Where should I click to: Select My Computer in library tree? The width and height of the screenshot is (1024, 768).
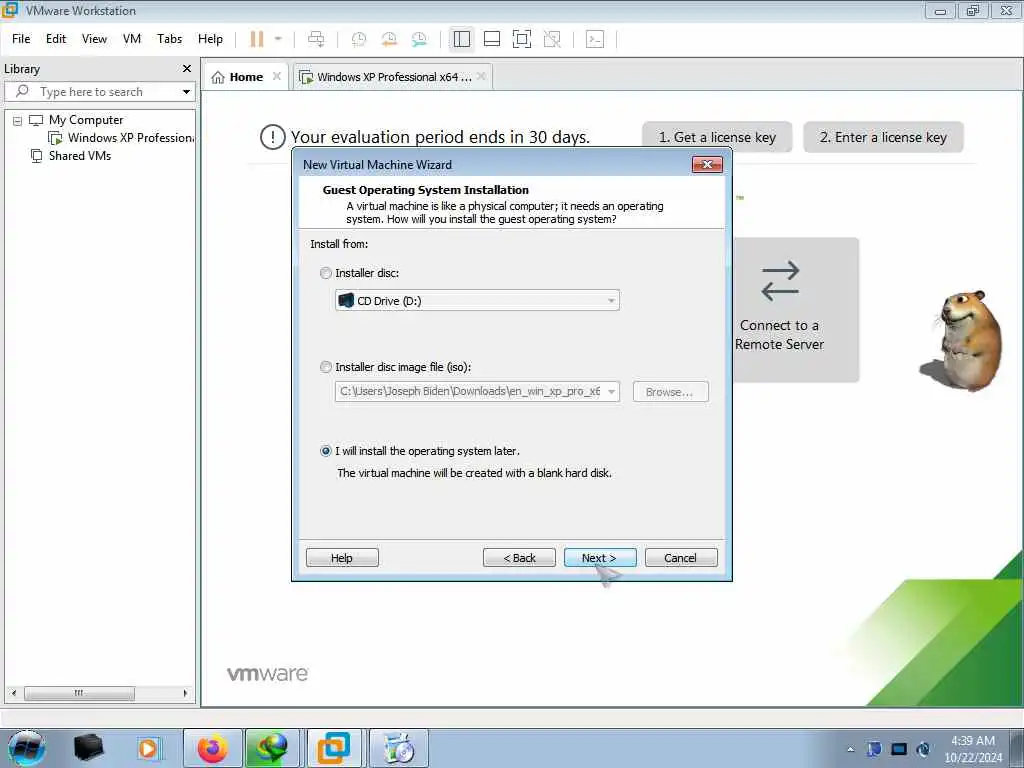pyautogui.click(x=86, y=120)
